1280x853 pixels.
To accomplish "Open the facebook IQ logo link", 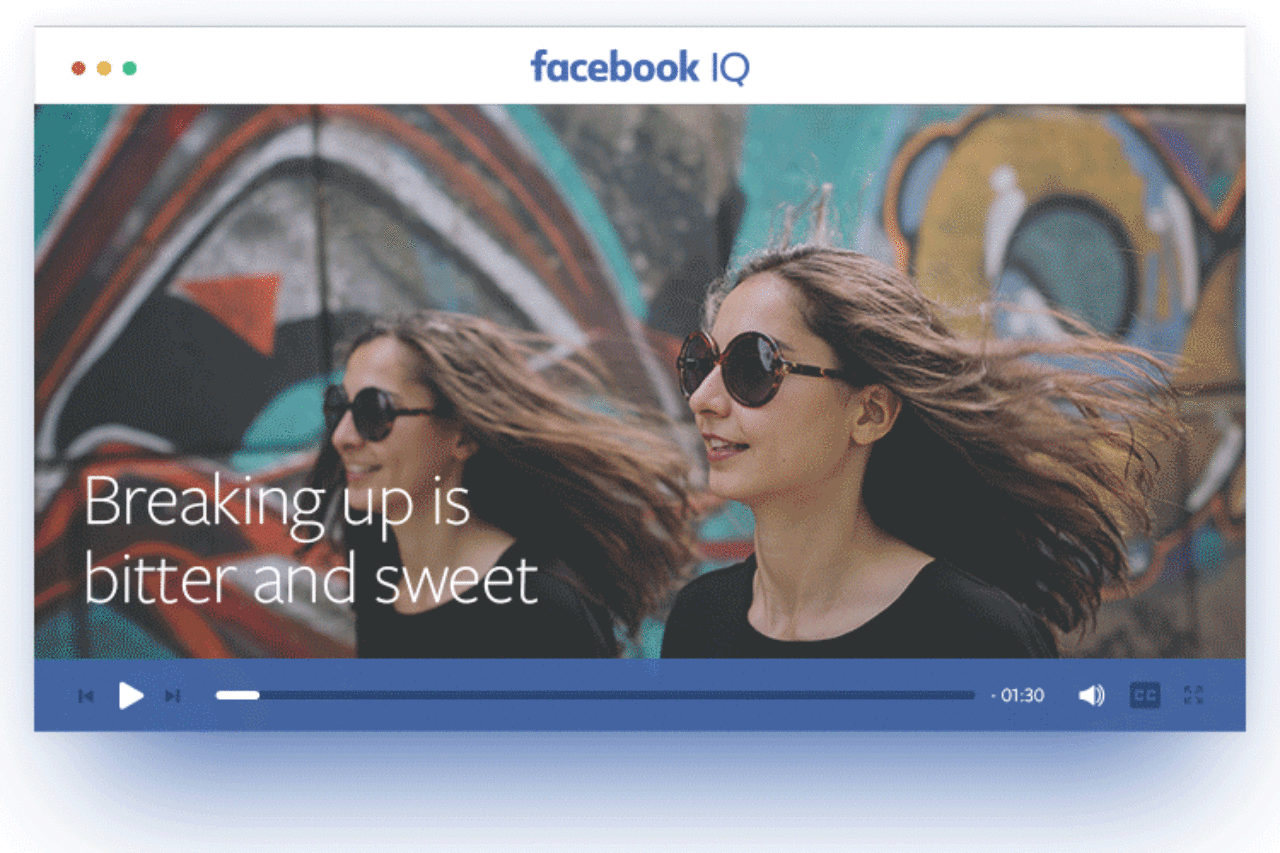I will [x=639, y=68].
